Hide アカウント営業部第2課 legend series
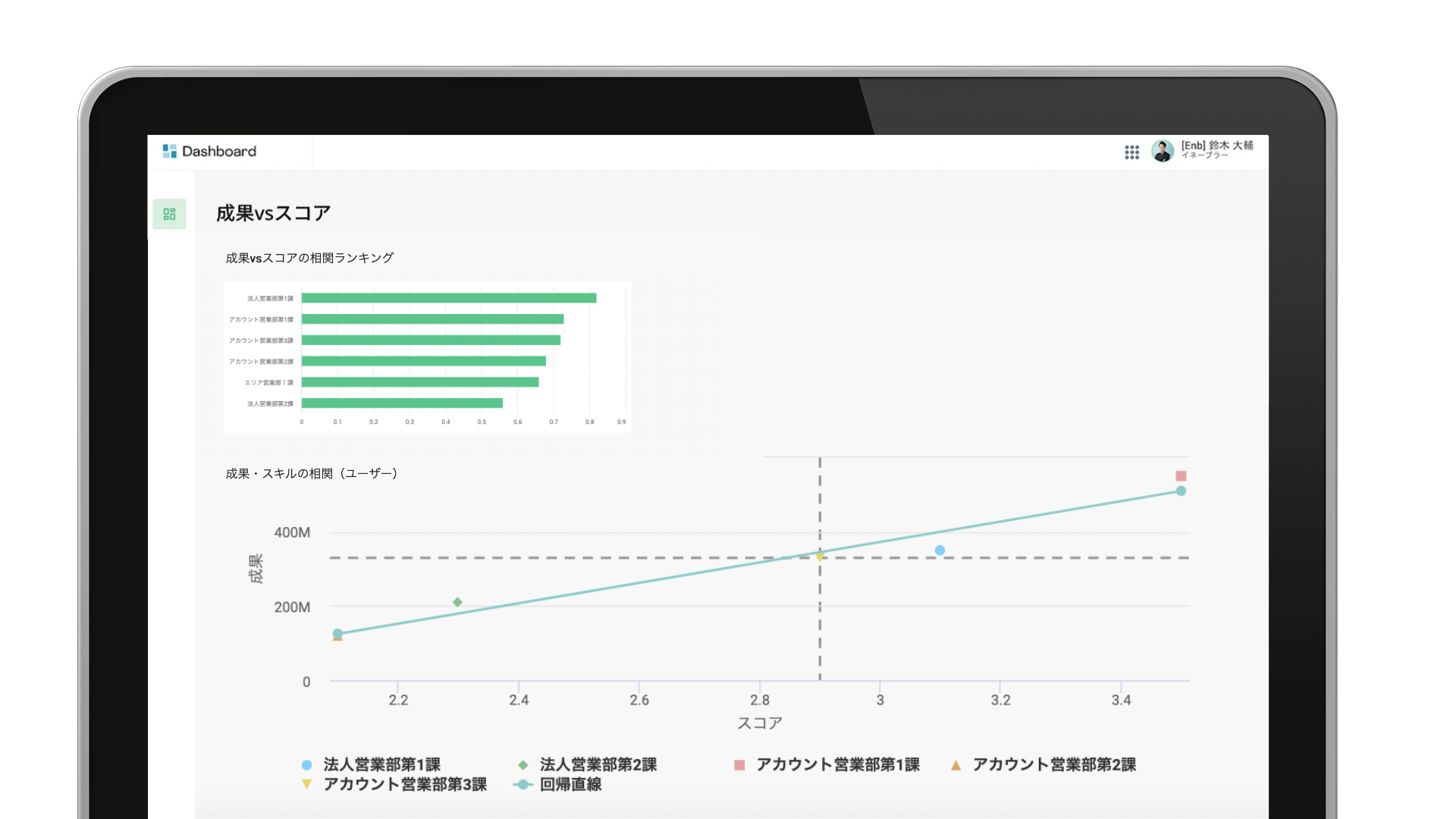 tap(1054, 764)
